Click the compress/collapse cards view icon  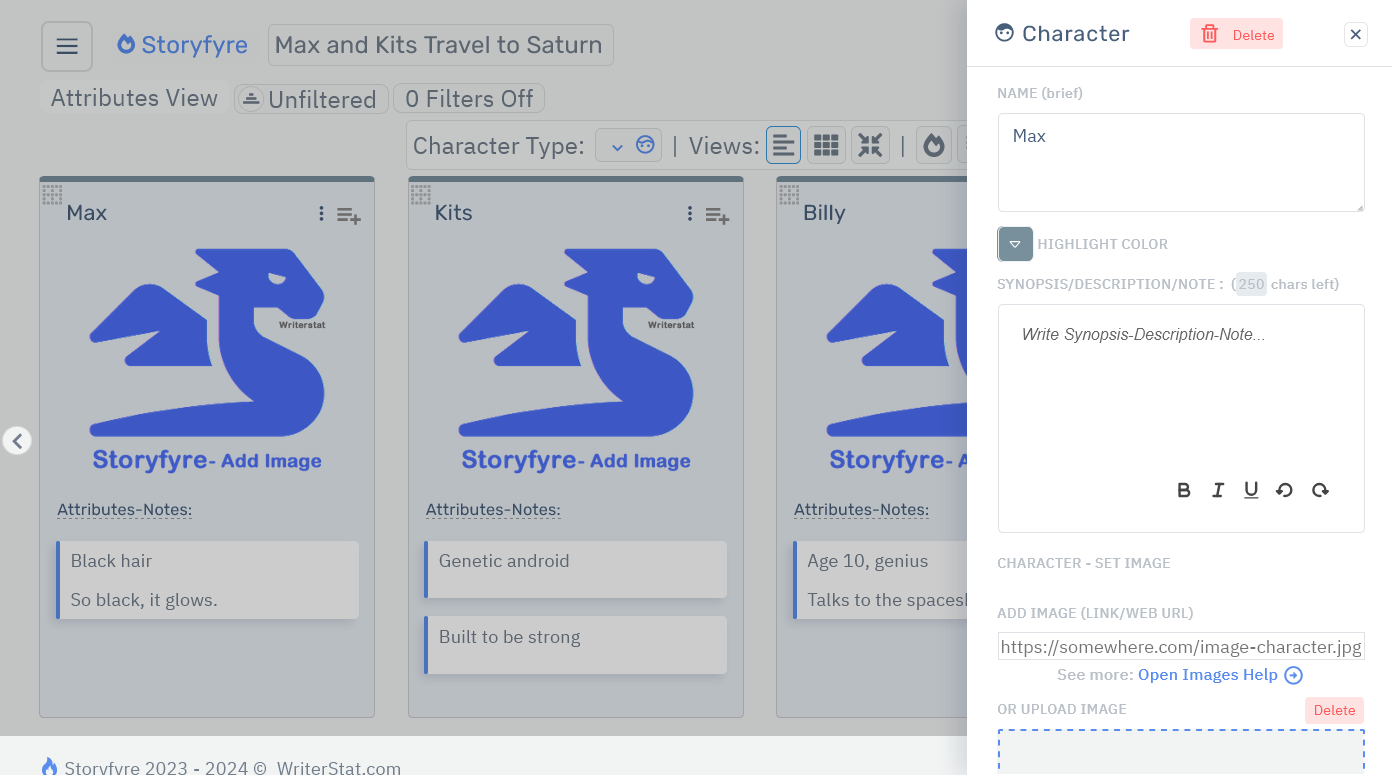point(870,144)
